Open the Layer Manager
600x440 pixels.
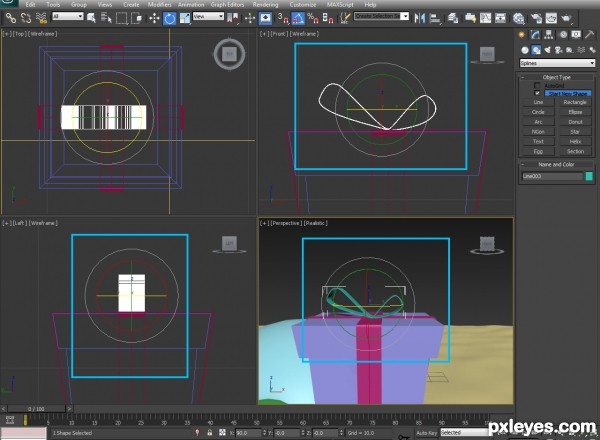tap(453, 18)
